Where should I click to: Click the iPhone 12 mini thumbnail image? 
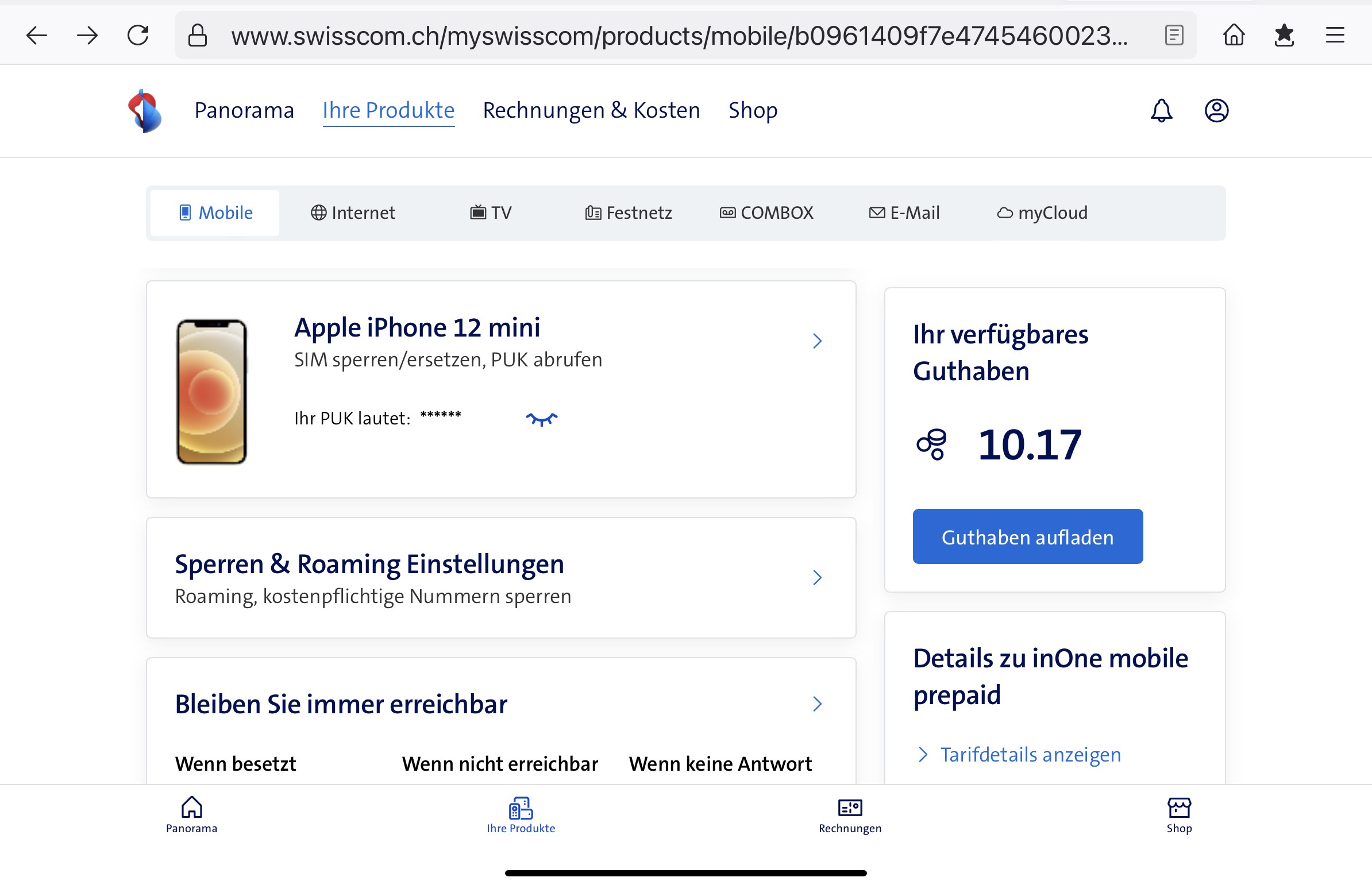coord(211,391)
